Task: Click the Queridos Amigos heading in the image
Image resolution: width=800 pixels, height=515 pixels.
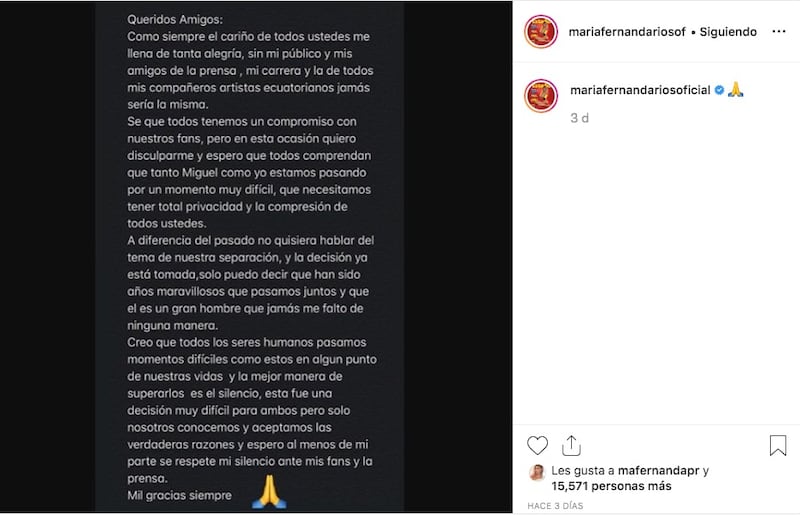Action: click(x=174, y=19)
